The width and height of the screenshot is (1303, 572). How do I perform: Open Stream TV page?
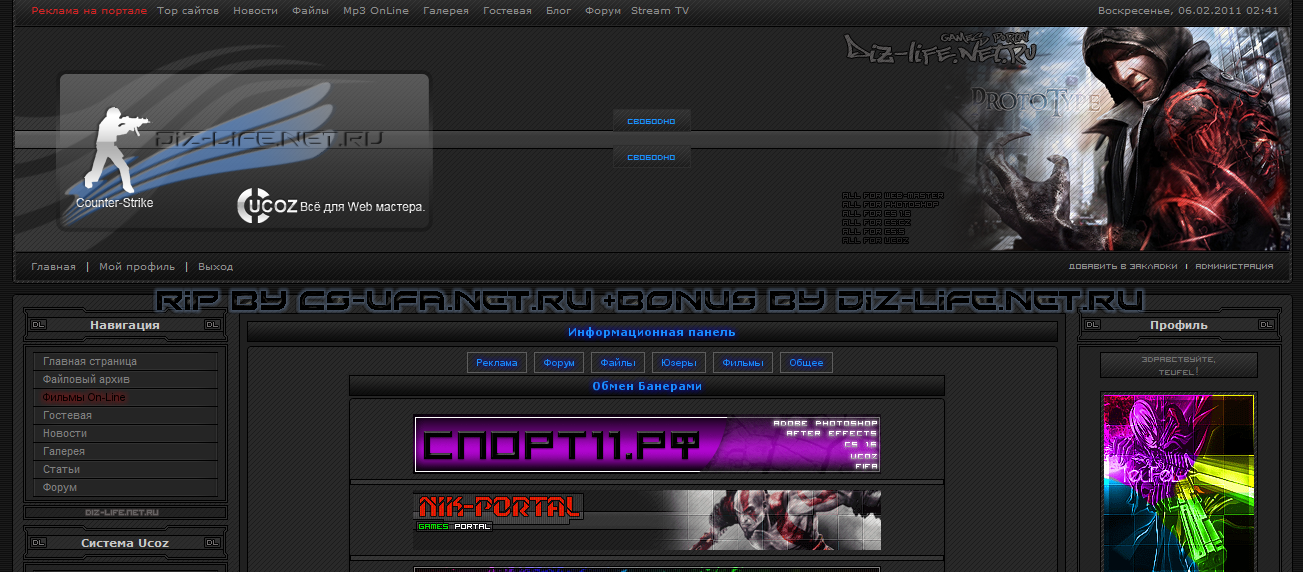[660, 11]
